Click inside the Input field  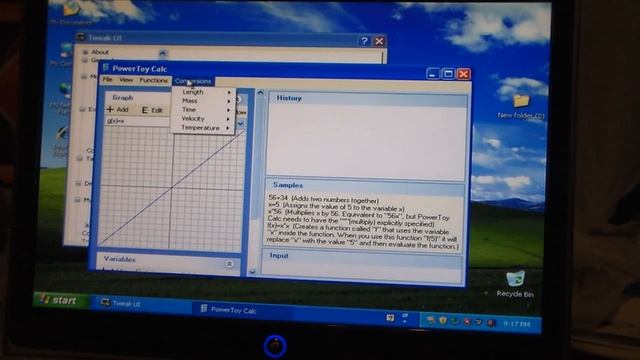(362, 272)
